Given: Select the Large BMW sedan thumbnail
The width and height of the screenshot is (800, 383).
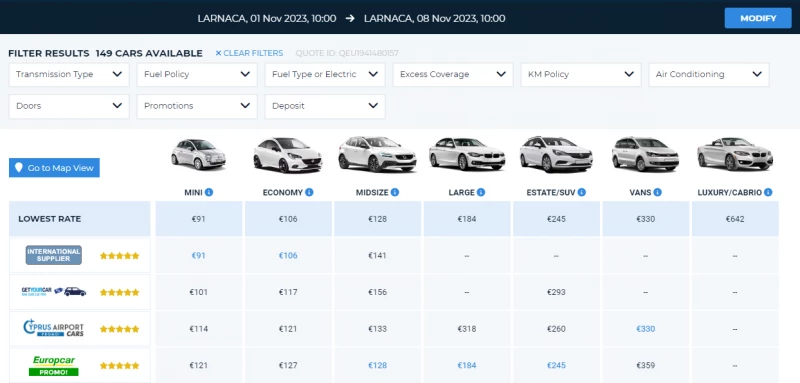Looking at the screenshot, I should (467, 154).
